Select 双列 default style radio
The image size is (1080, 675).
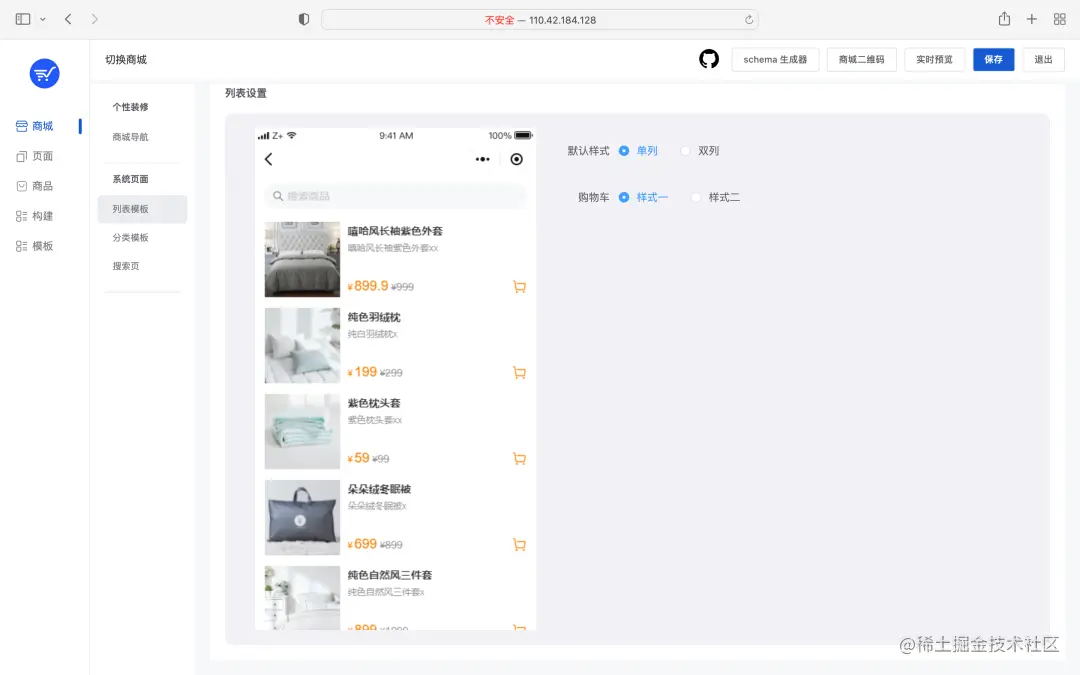click(685, 151)
